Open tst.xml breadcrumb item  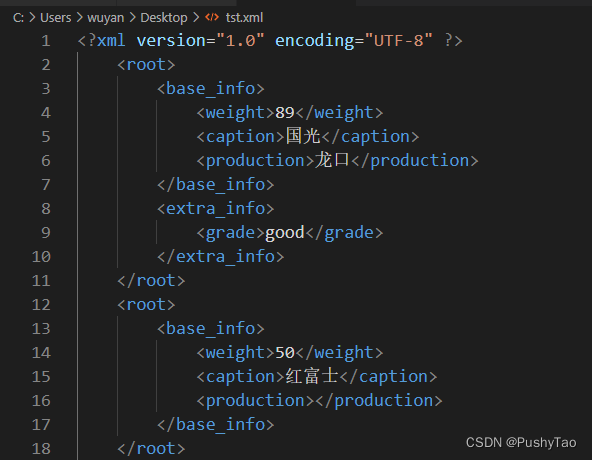(244, 17)
